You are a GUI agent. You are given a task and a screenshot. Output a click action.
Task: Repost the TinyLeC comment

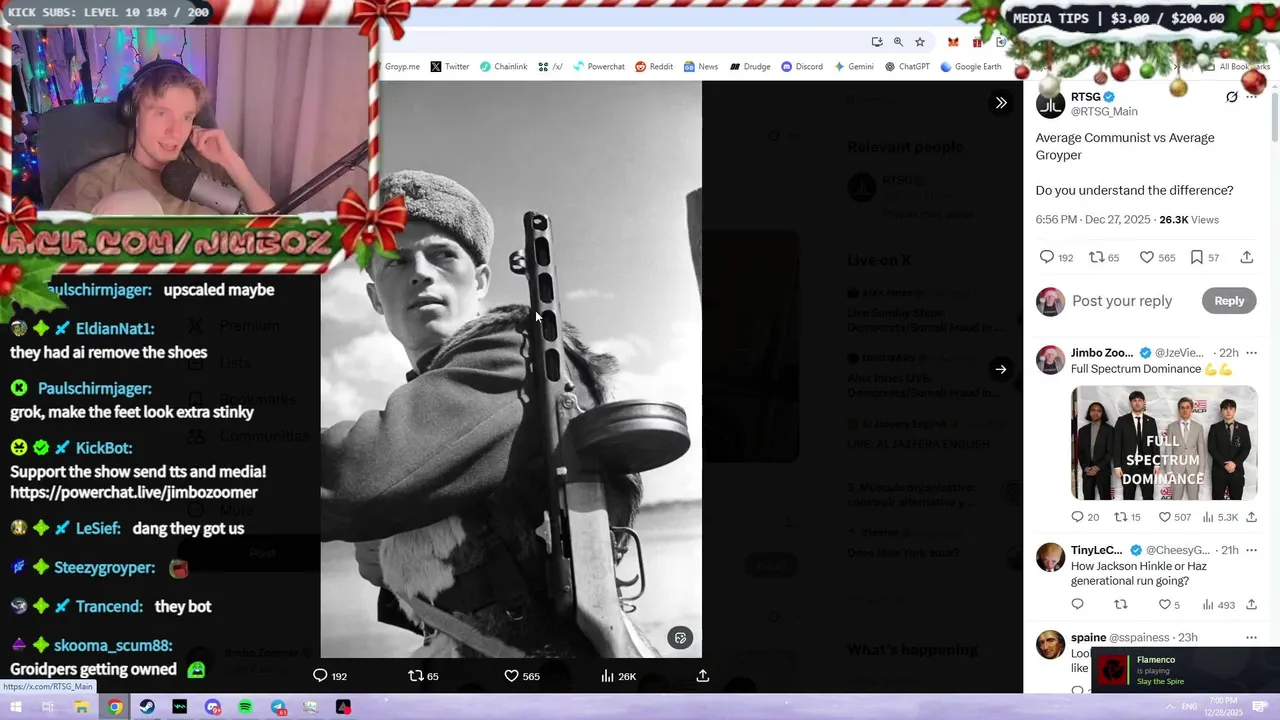click(1120, 604)
